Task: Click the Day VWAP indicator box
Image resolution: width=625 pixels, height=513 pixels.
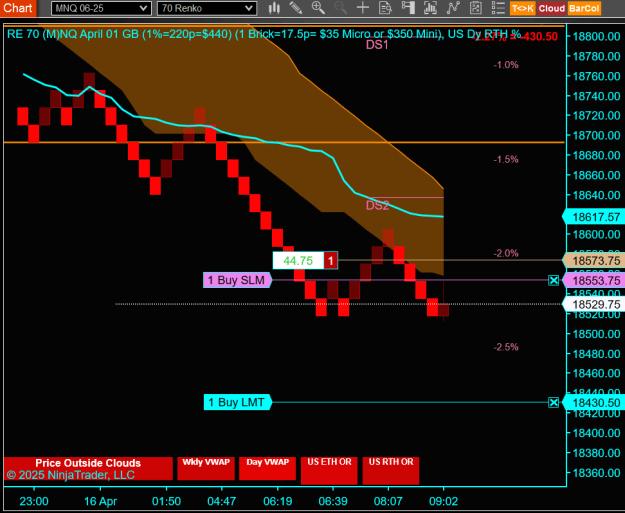Action: pyautogui.click(x=267, y=468)
